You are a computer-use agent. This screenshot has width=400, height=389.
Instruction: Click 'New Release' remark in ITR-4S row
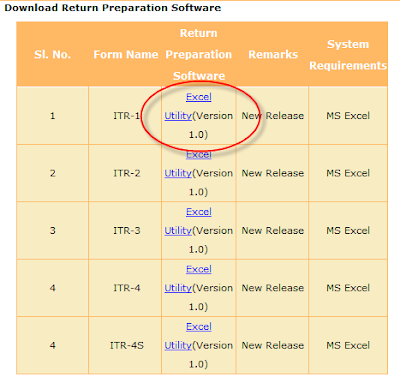coord(273,345)
